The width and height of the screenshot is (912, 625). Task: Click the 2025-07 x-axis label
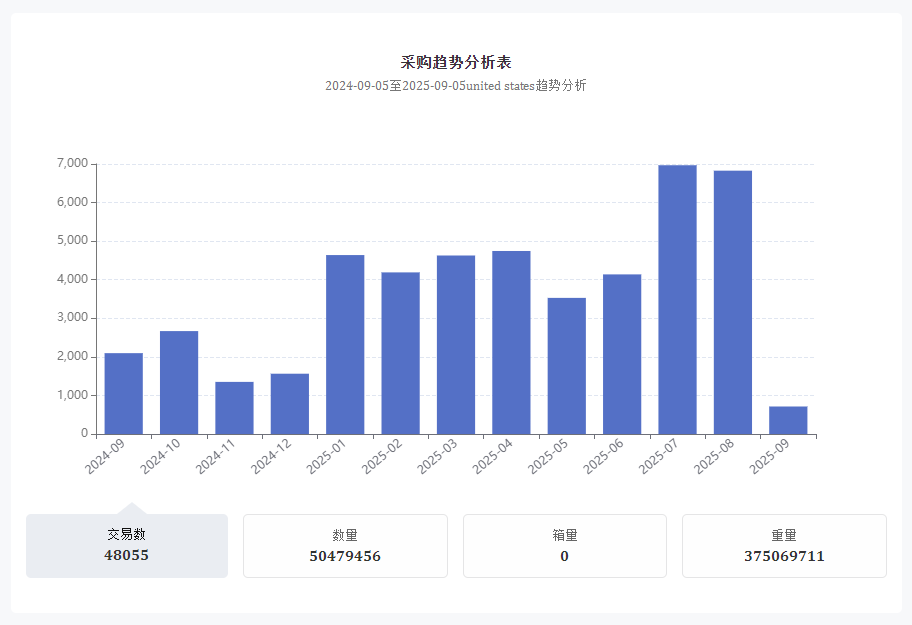tap(658, 456)
